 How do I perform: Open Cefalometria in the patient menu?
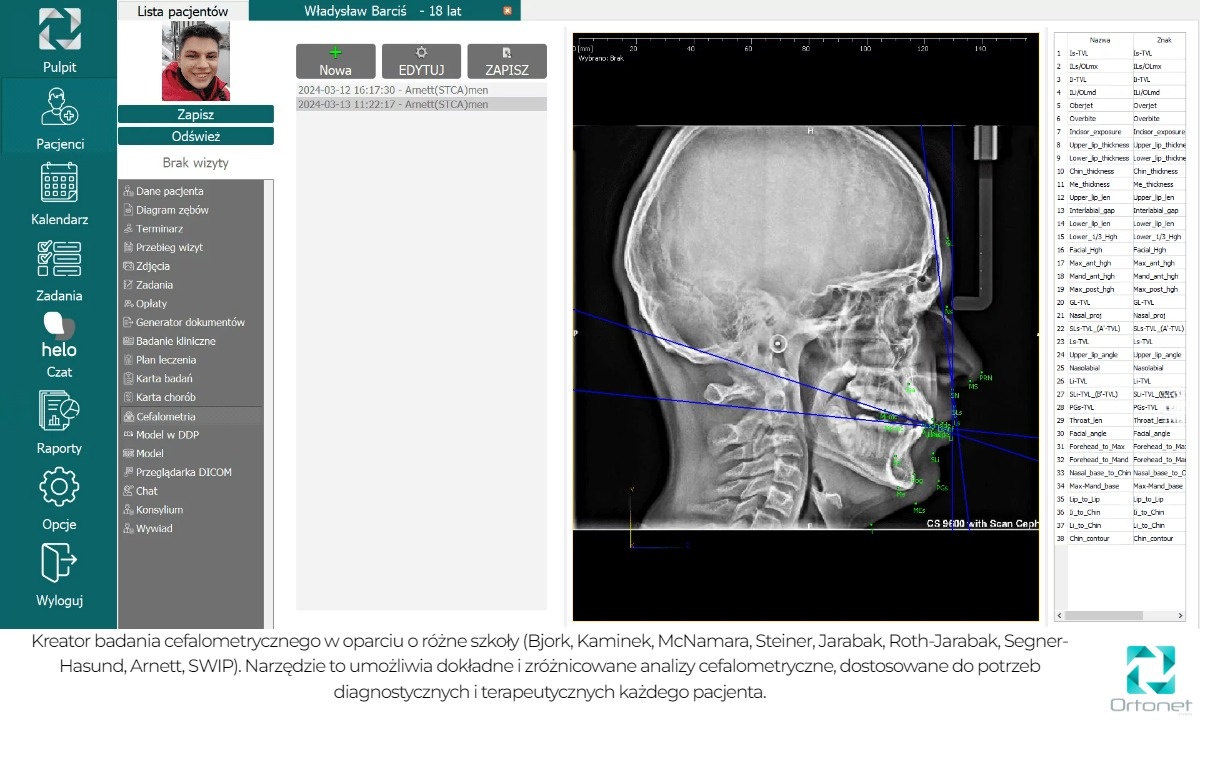[x=166, y=416]
